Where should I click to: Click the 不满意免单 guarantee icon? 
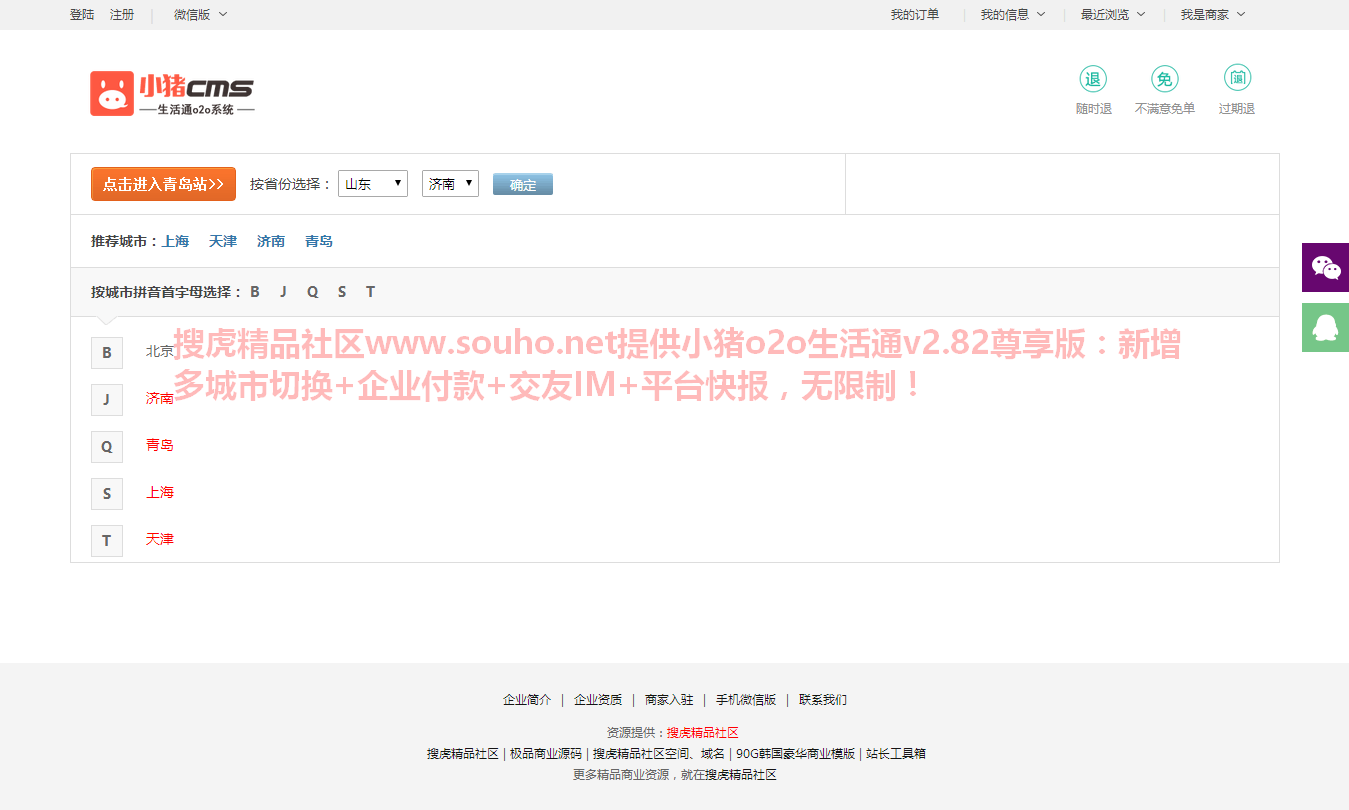click(1165, 79)
